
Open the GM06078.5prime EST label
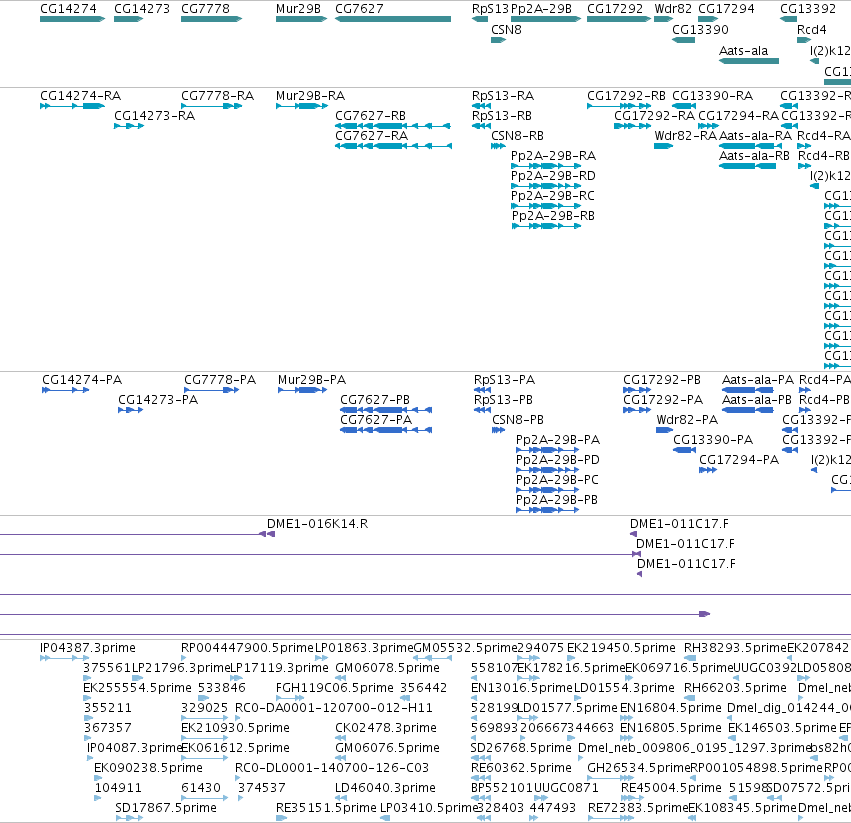point(388,668)
